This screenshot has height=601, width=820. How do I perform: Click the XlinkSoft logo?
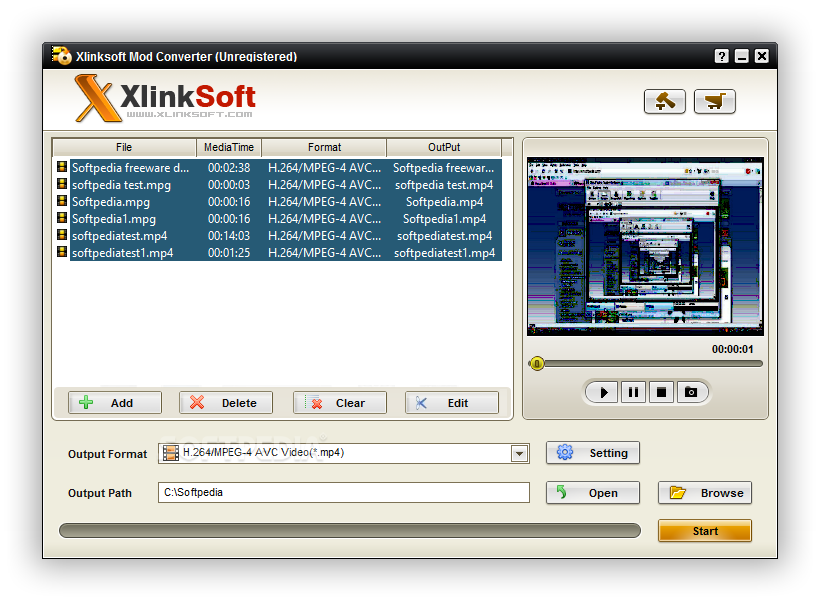[x=165, y=98]
